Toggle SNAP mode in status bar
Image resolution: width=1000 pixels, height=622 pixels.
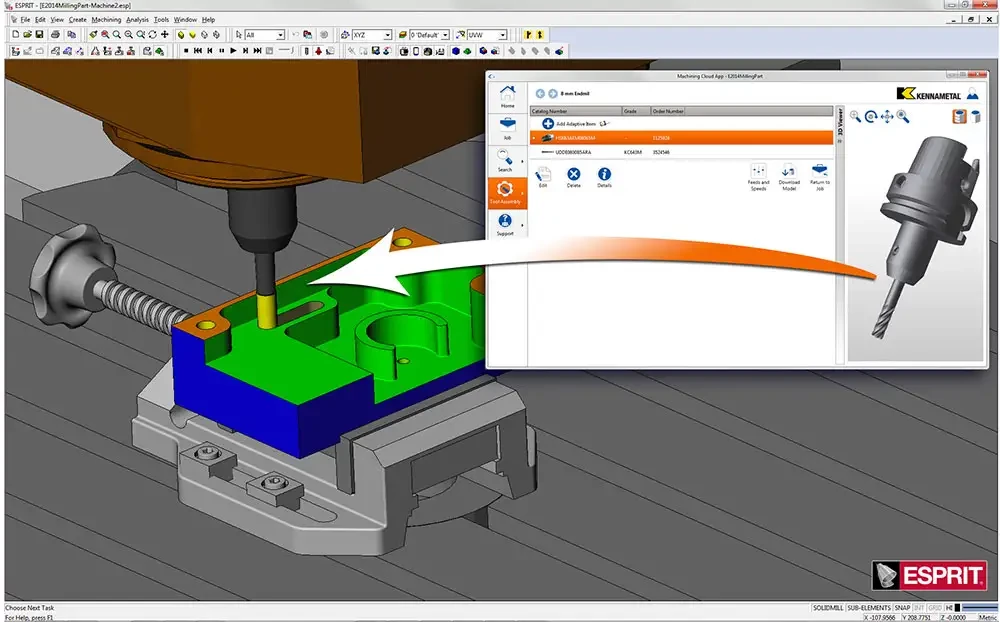902,608
